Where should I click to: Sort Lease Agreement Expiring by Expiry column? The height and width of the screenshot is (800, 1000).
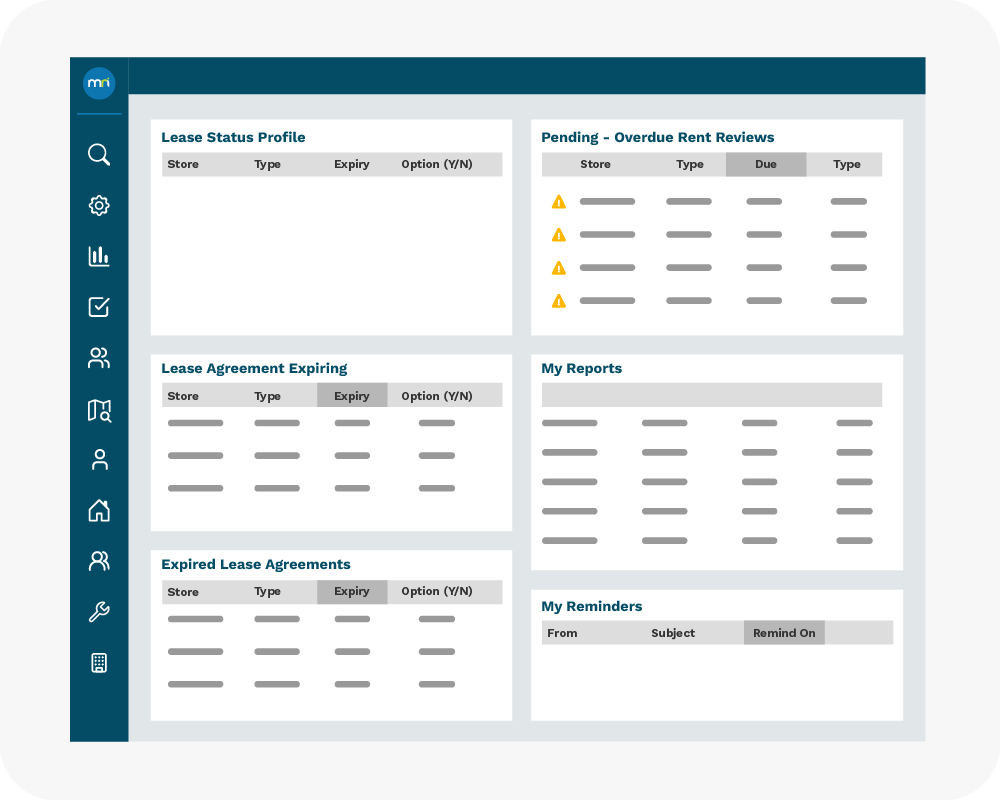[352, 396]
